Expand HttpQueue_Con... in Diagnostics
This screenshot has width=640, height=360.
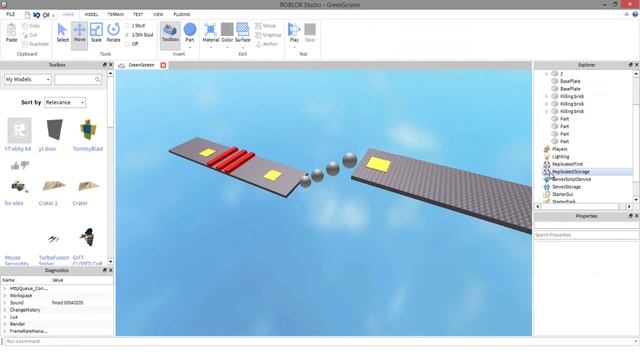pos(5,289)
